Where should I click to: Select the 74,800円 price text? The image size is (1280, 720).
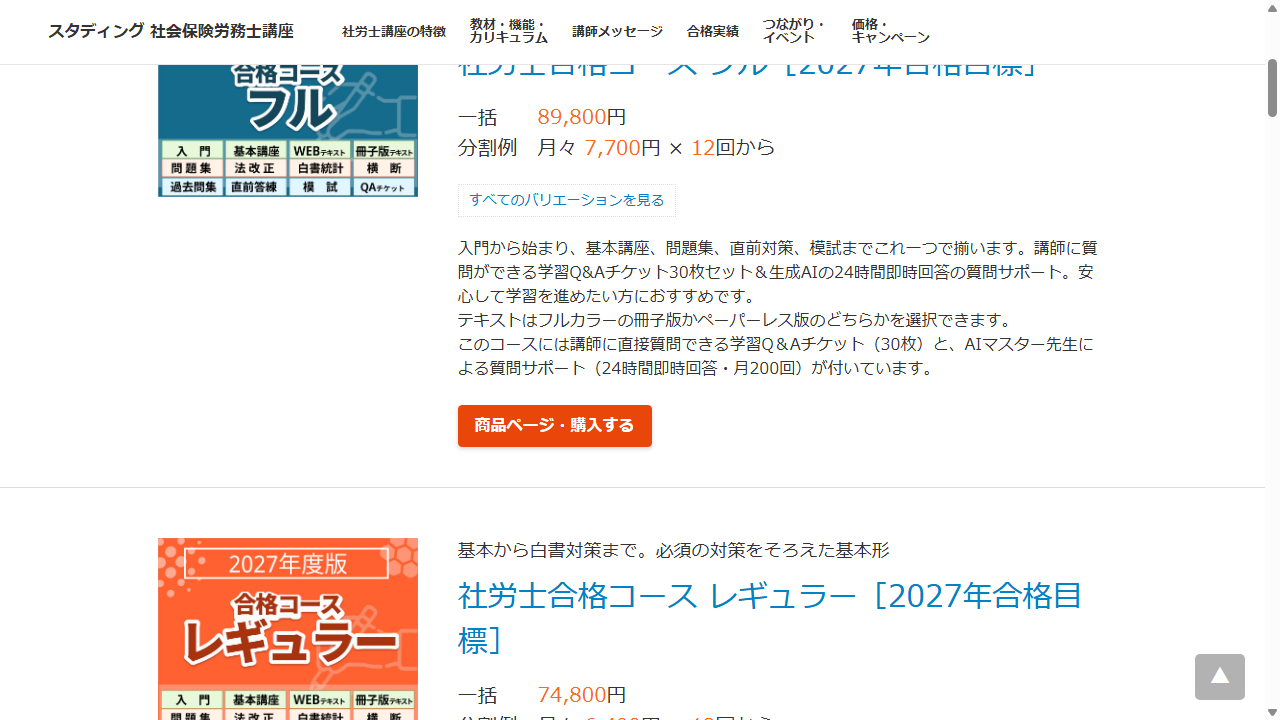point(582,694)
